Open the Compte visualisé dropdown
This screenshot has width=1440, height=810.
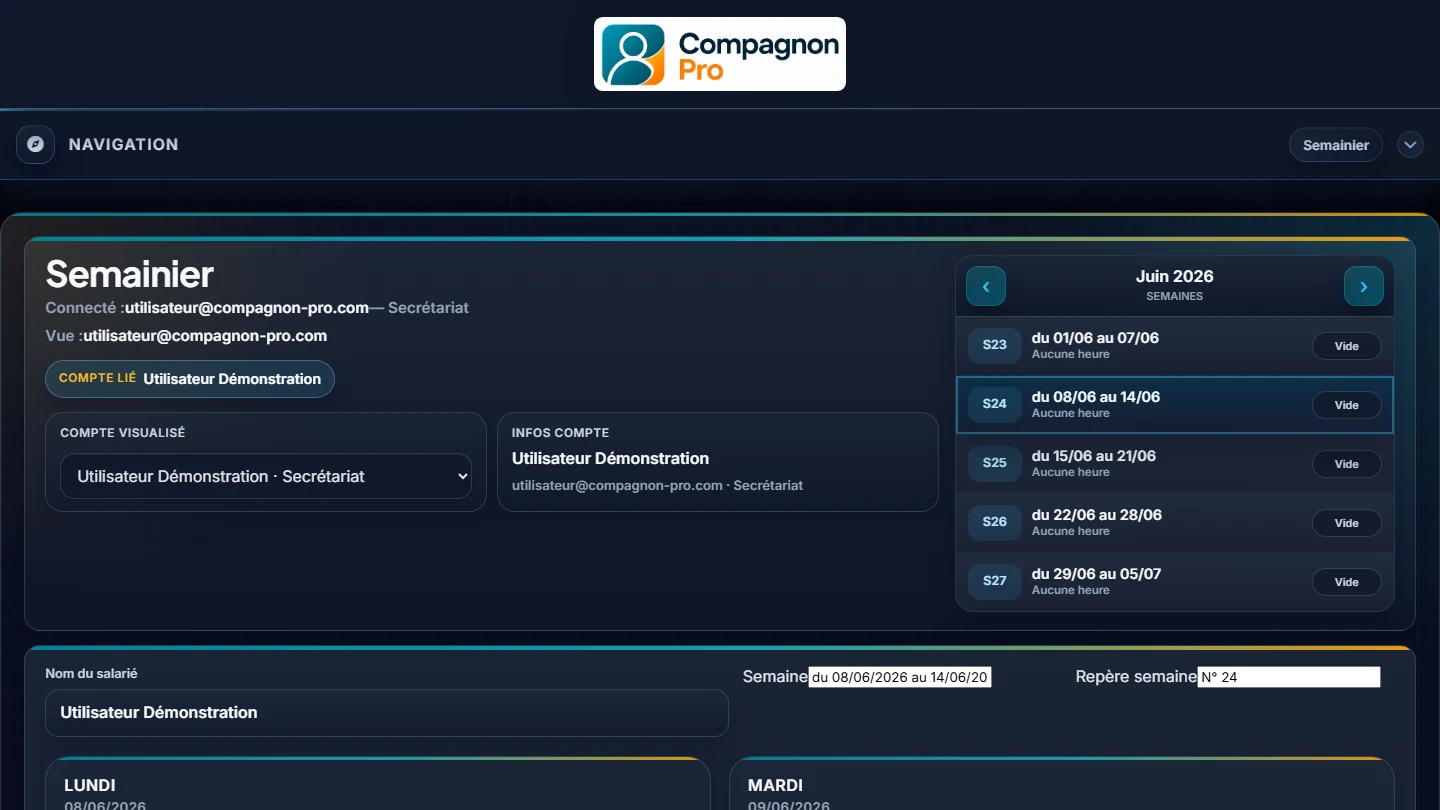click(266, 476)
